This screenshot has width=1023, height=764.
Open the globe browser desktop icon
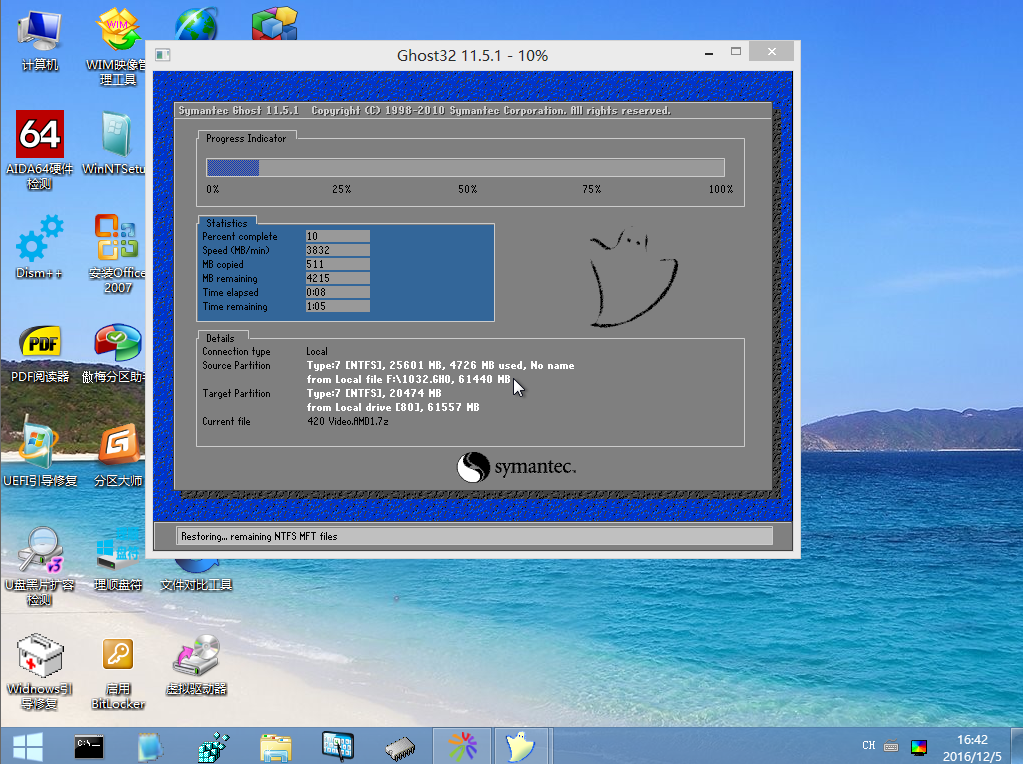[x=196, y=23]
